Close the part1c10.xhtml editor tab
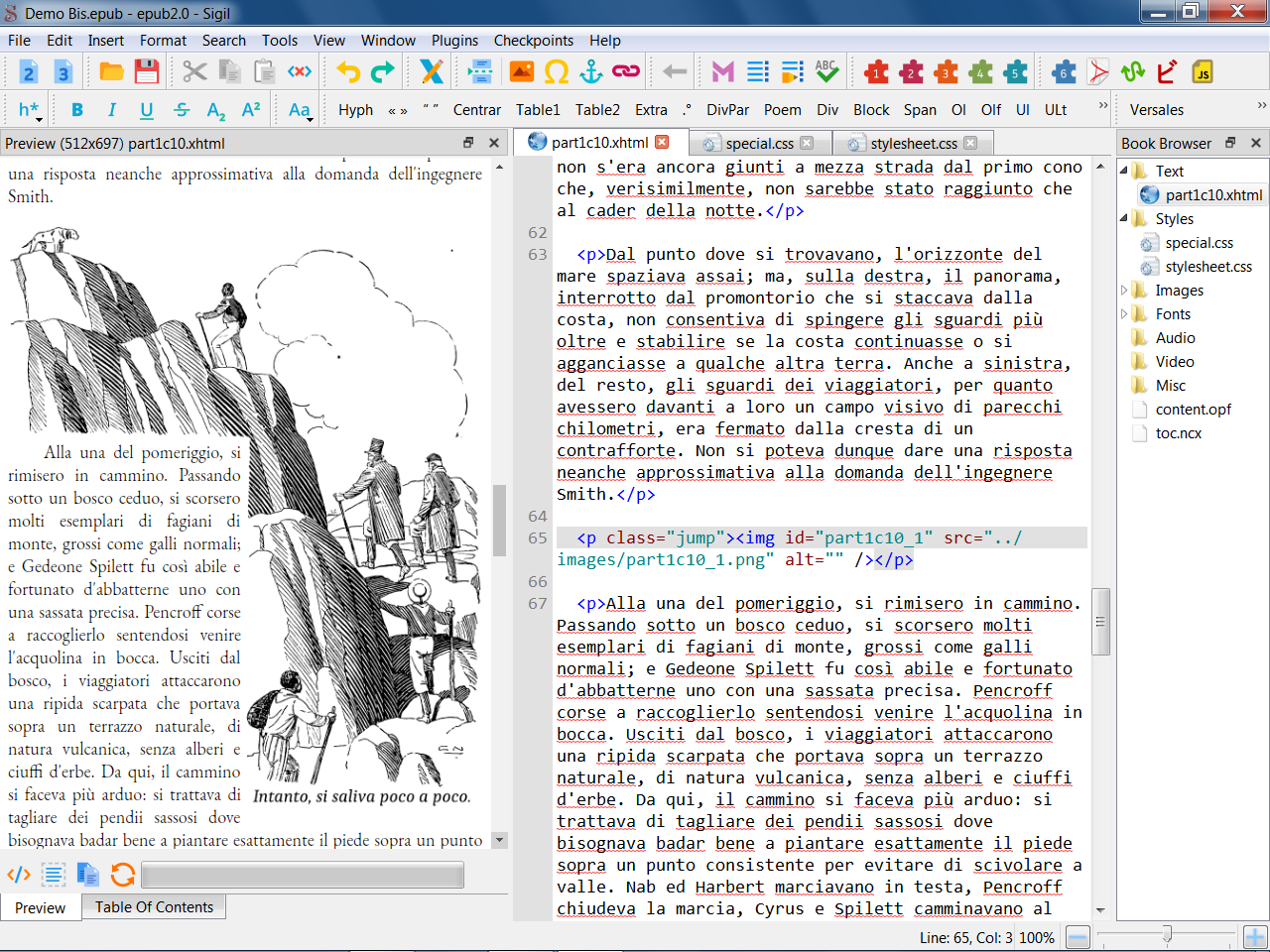Image resolution: width=1270 pixels, height=952 pixels. 663,142
